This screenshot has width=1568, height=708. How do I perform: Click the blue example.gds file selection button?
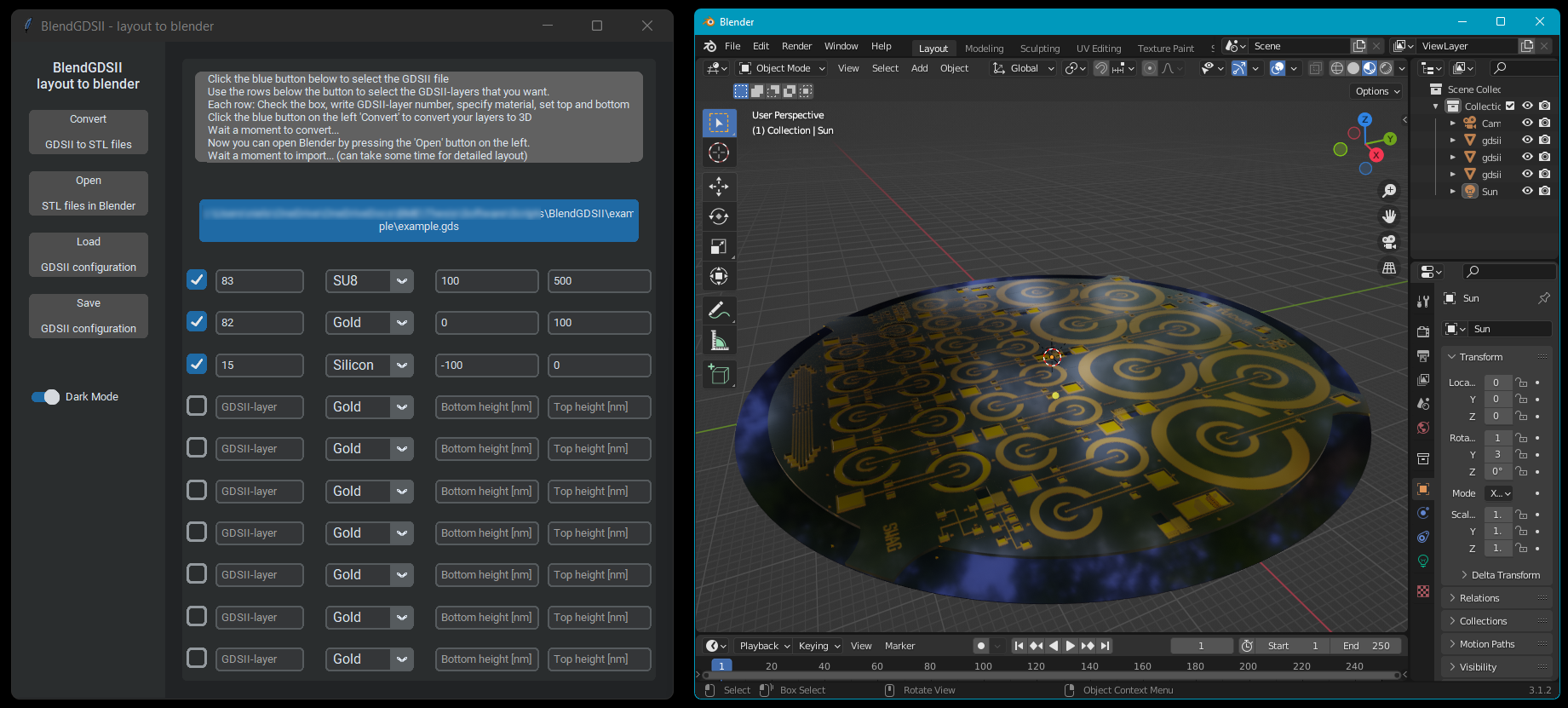[419, 221]
